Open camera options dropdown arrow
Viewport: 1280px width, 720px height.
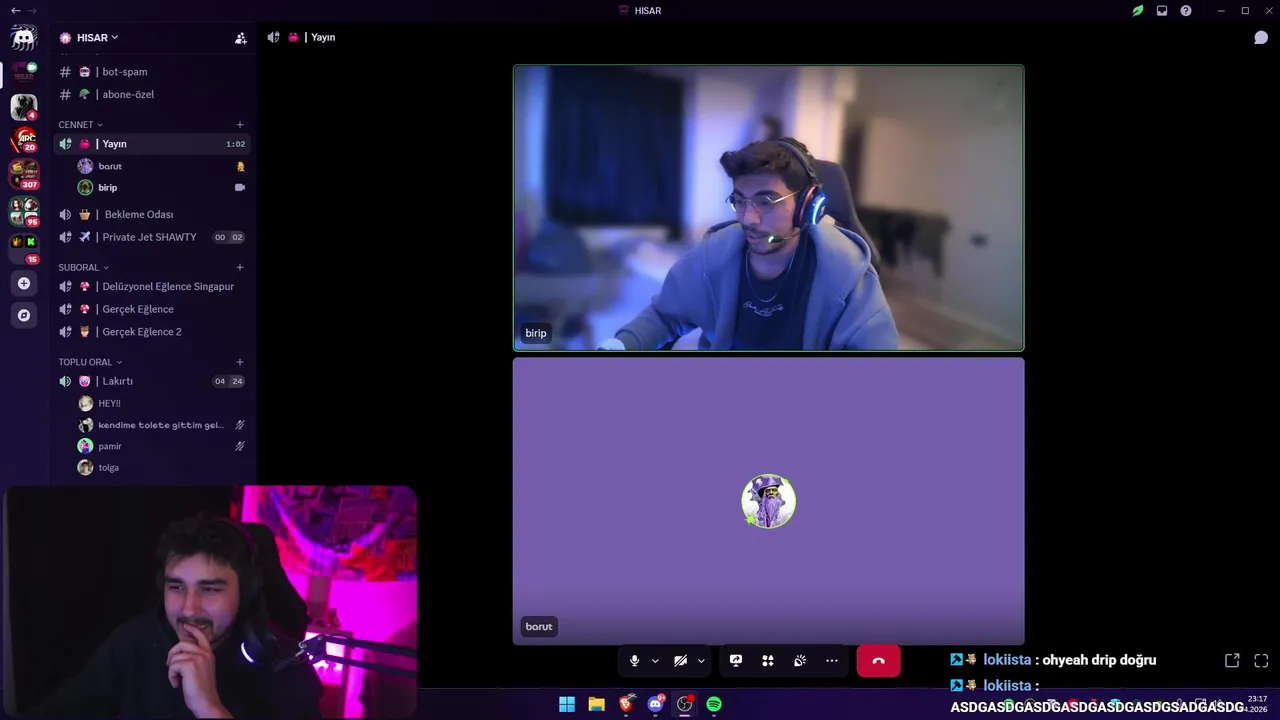click(701, 661)
